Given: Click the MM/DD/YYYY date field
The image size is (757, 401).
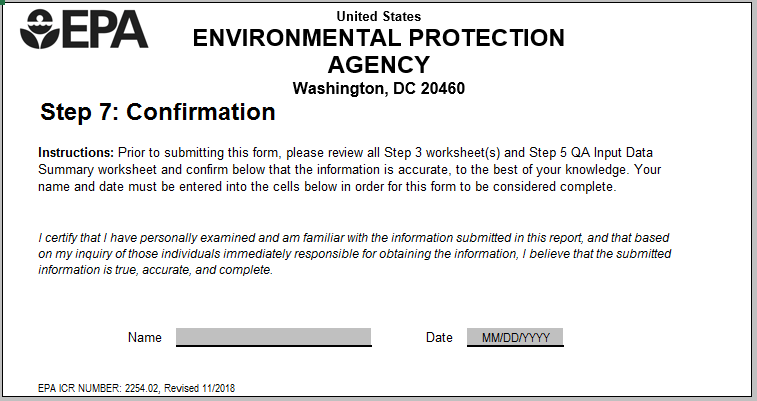Looking at the screenshot, I should click(515, 337).
